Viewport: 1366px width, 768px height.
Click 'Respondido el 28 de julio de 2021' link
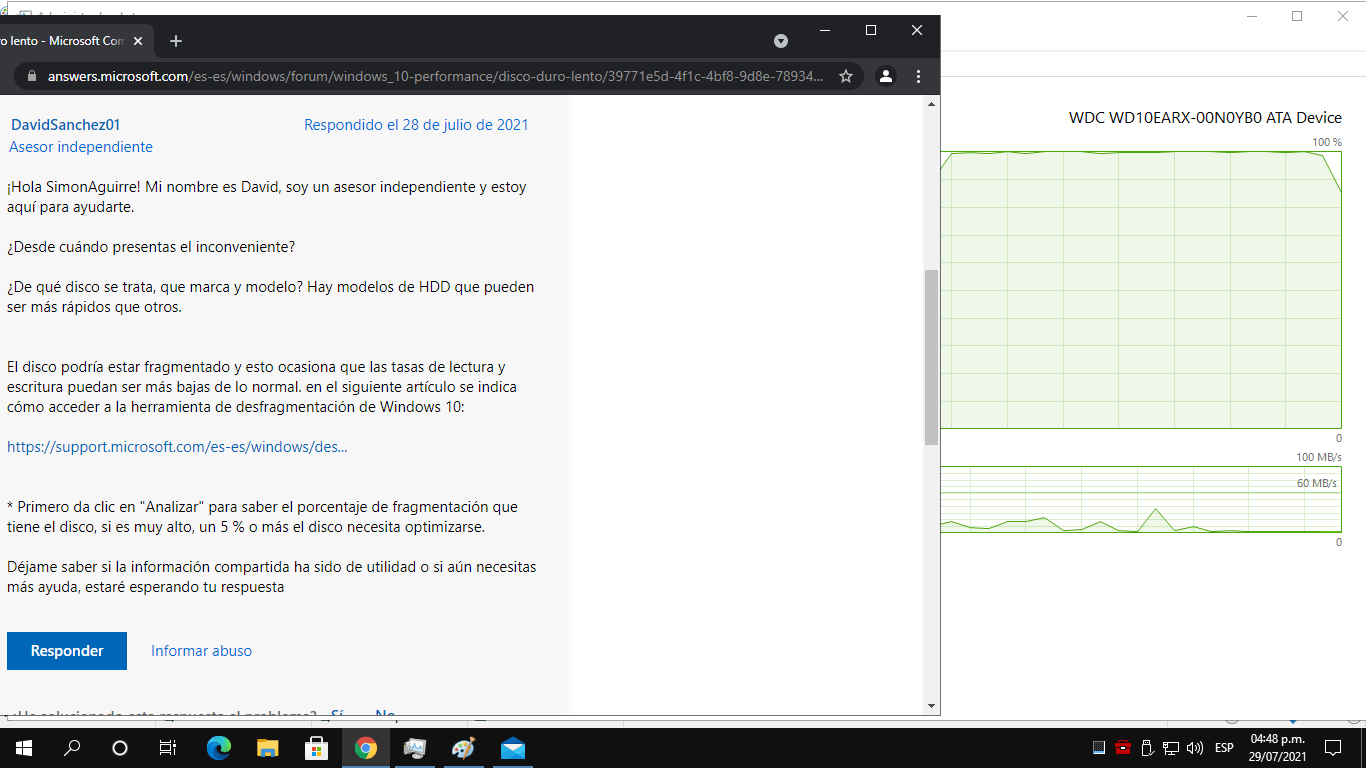(x=416, y=125)
